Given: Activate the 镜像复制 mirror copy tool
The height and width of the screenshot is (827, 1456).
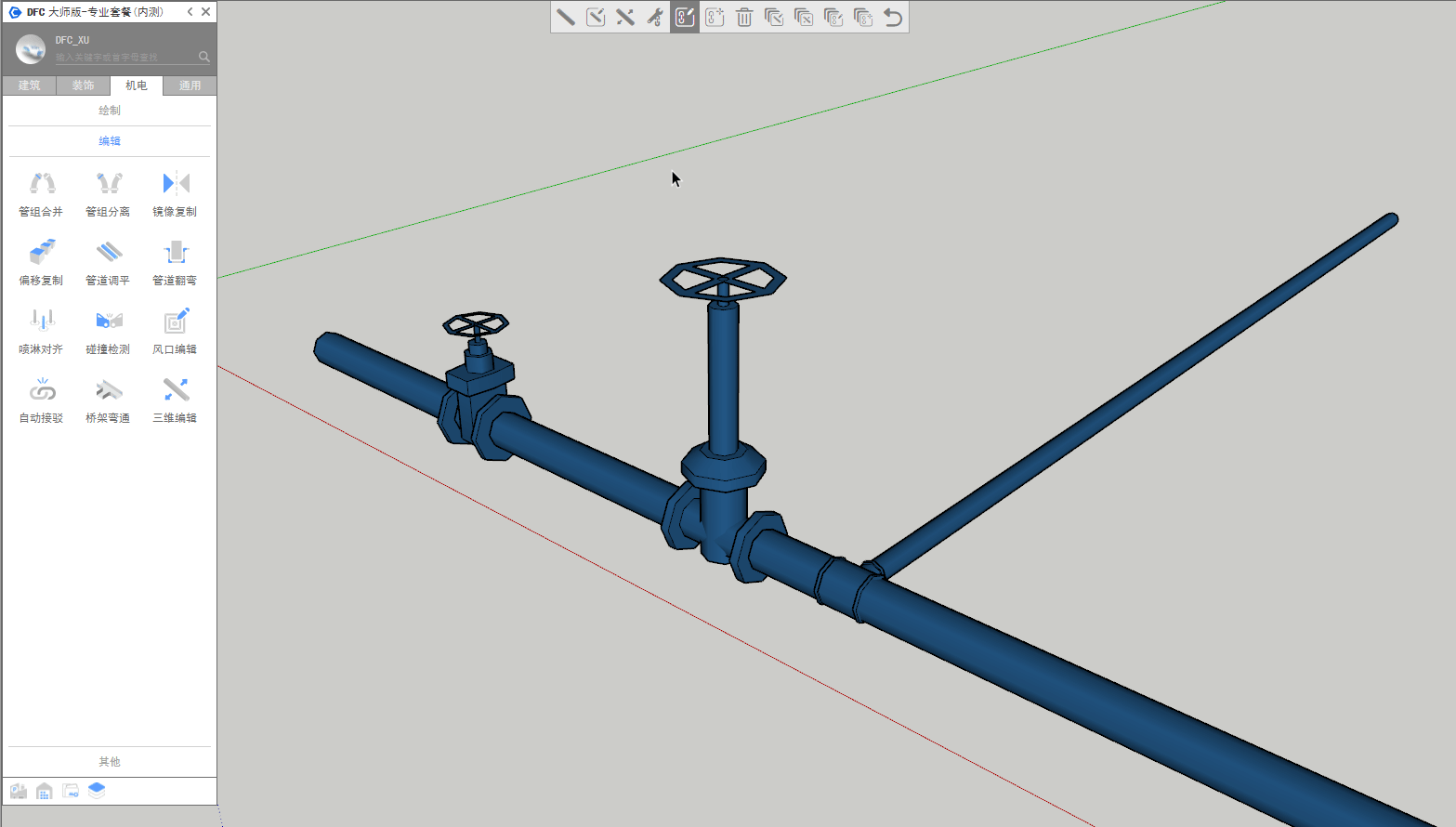Looking at the screenshot, I should pos(175,193).
